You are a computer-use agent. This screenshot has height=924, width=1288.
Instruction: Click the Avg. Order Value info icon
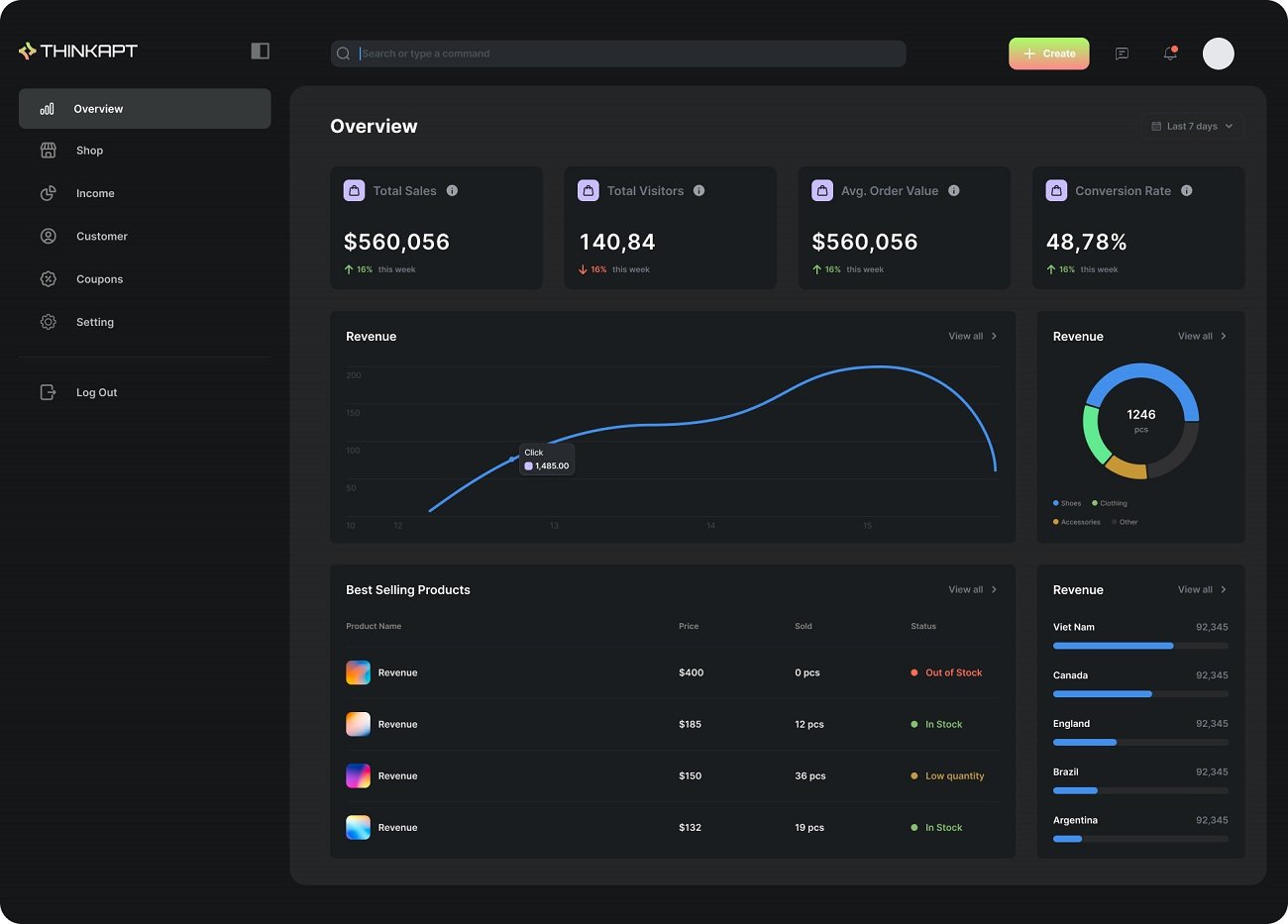(x=953, y=191)
